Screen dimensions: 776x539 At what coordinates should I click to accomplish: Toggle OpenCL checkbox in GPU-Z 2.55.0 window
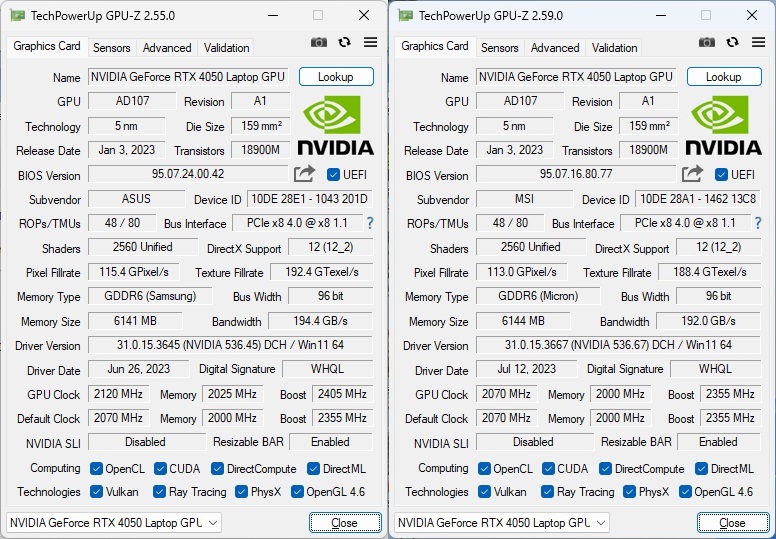click(x=97, y=468)
